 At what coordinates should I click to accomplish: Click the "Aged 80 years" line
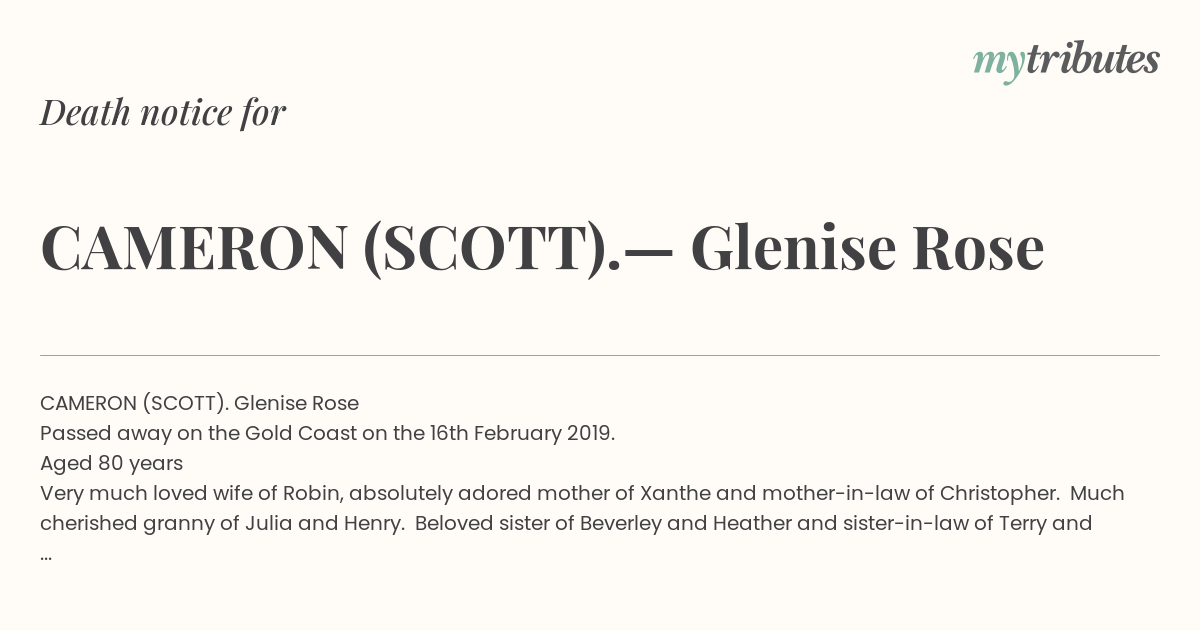pos(111,463)
